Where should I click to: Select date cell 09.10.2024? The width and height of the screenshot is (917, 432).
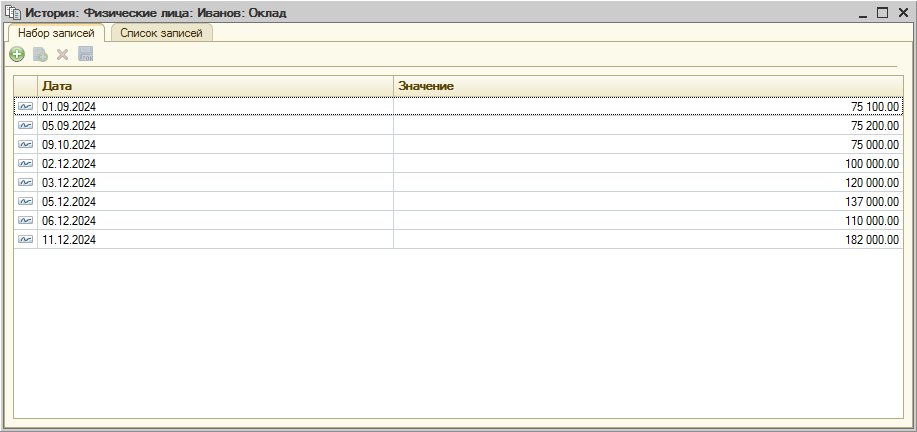point(215,144)
